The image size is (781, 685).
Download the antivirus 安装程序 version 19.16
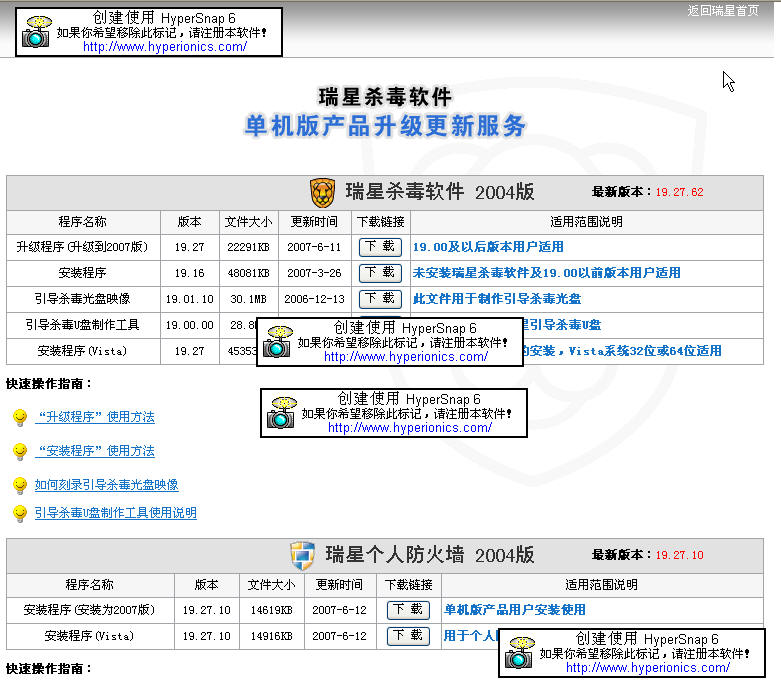380,273
